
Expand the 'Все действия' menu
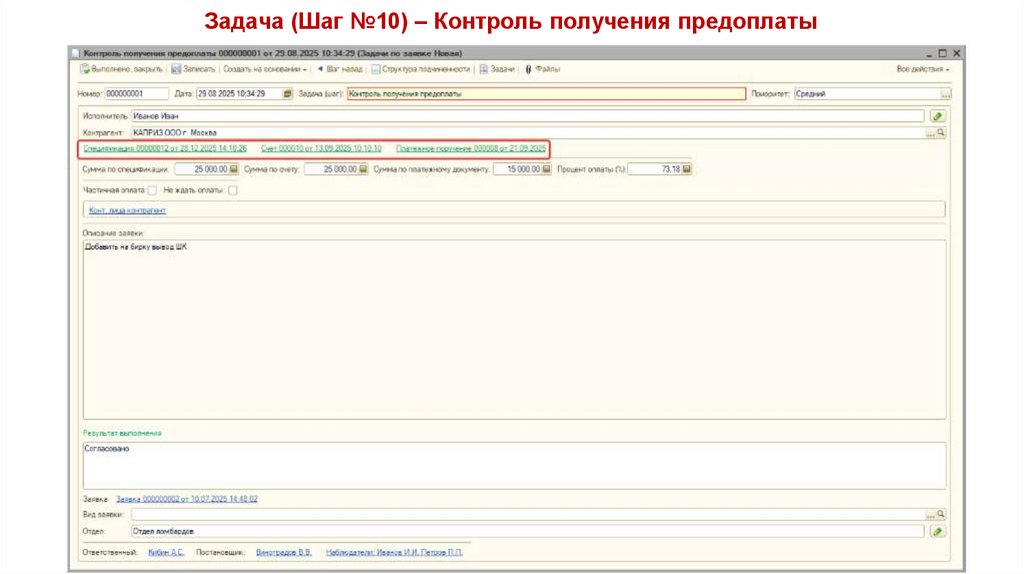click(923, 69)
